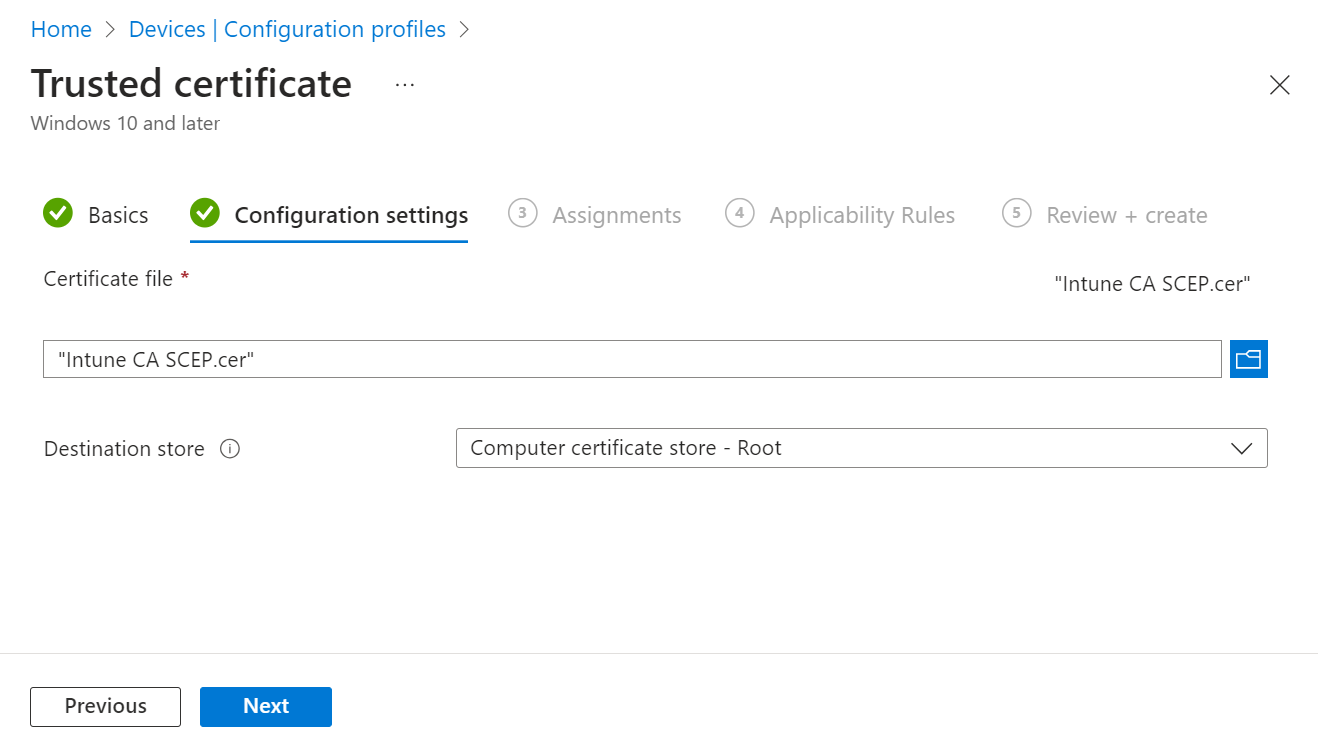Click the step 5 circle icon
This screenshot has height=753, width=1318.
point(1016,213)
